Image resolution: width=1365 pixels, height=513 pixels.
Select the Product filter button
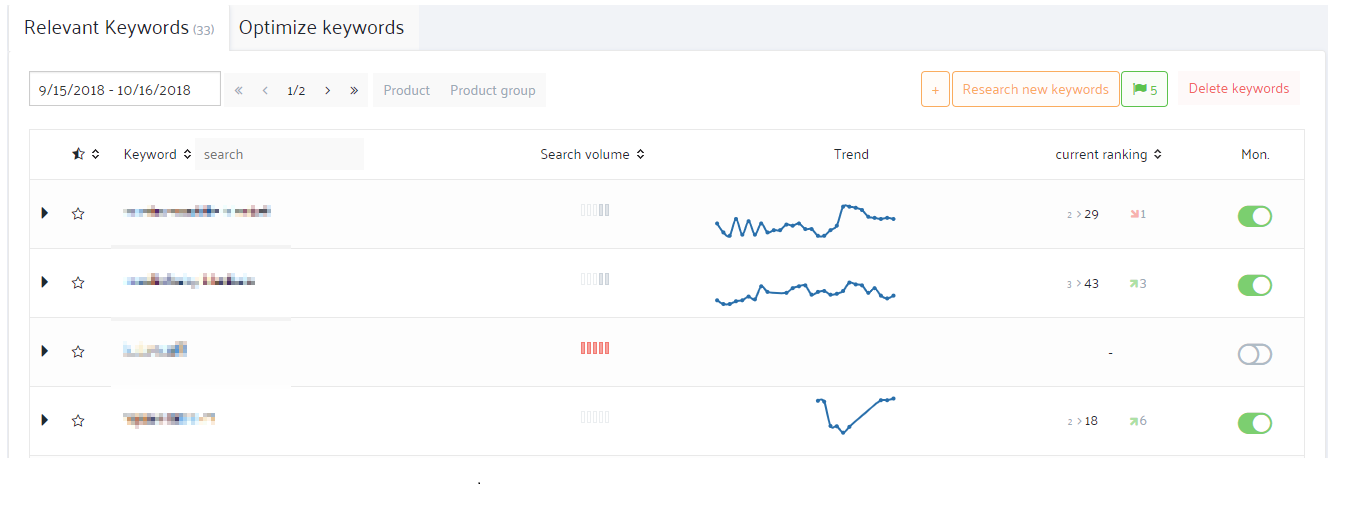407,90
